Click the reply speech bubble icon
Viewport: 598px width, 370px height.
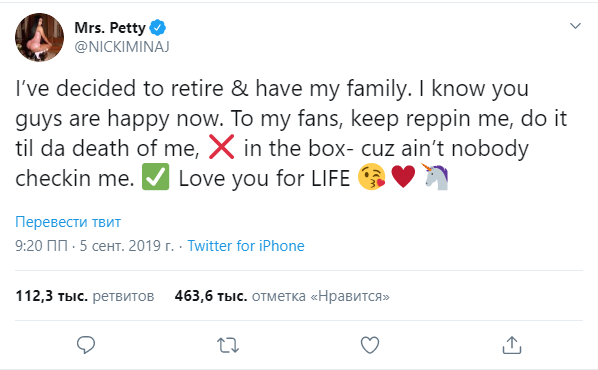click(86, 345)
